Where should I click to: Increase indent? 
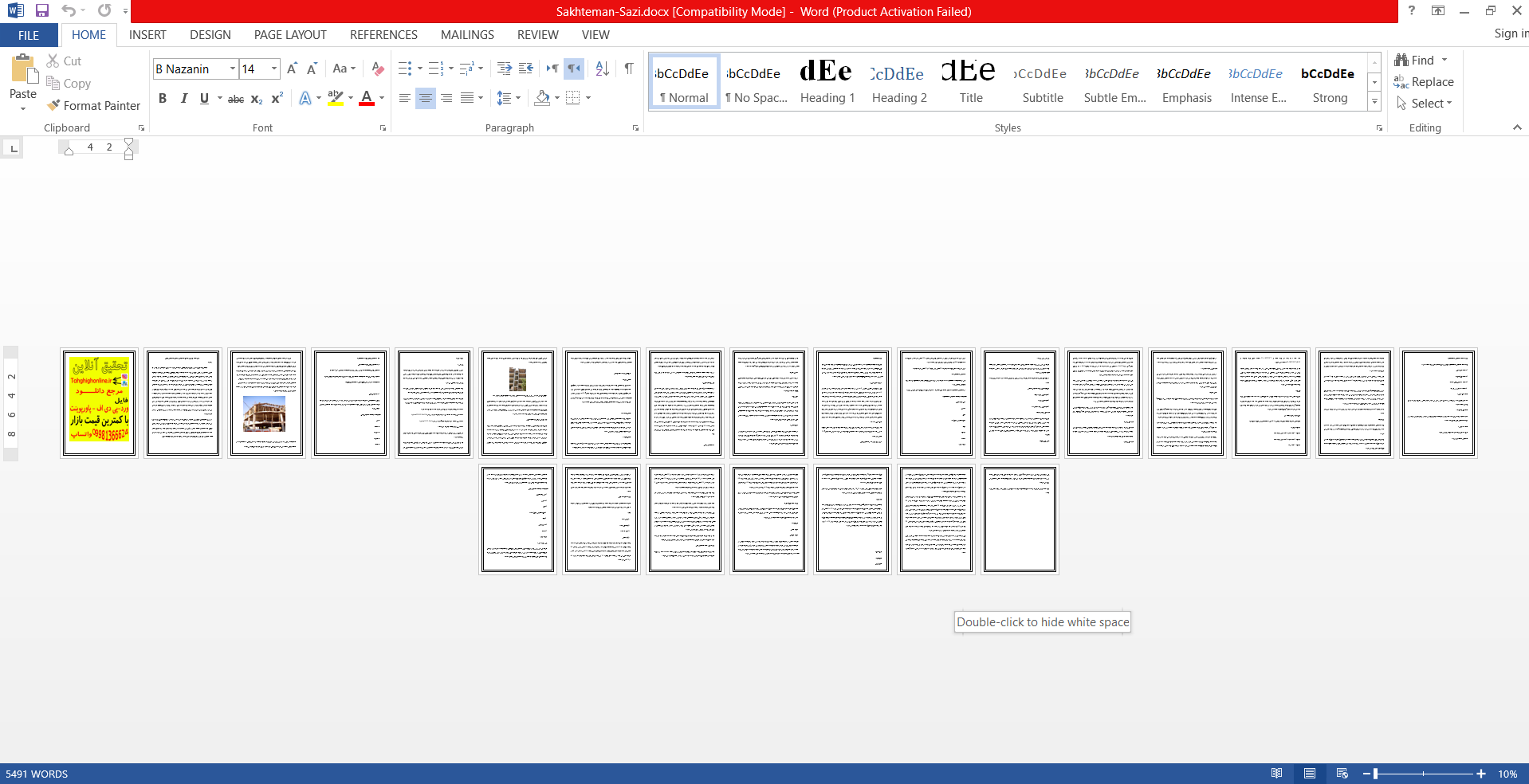(526, 69)
